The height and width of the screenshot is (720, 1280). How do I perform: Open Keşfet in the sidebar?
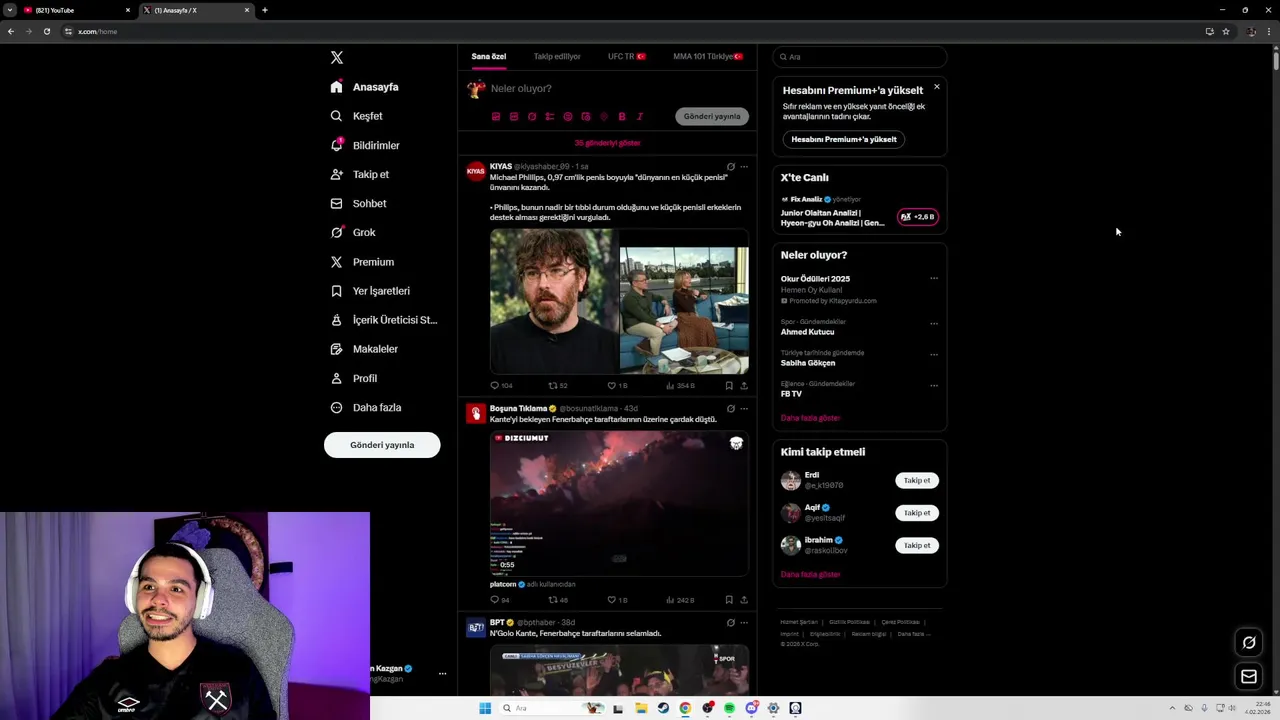click(357, 116)
